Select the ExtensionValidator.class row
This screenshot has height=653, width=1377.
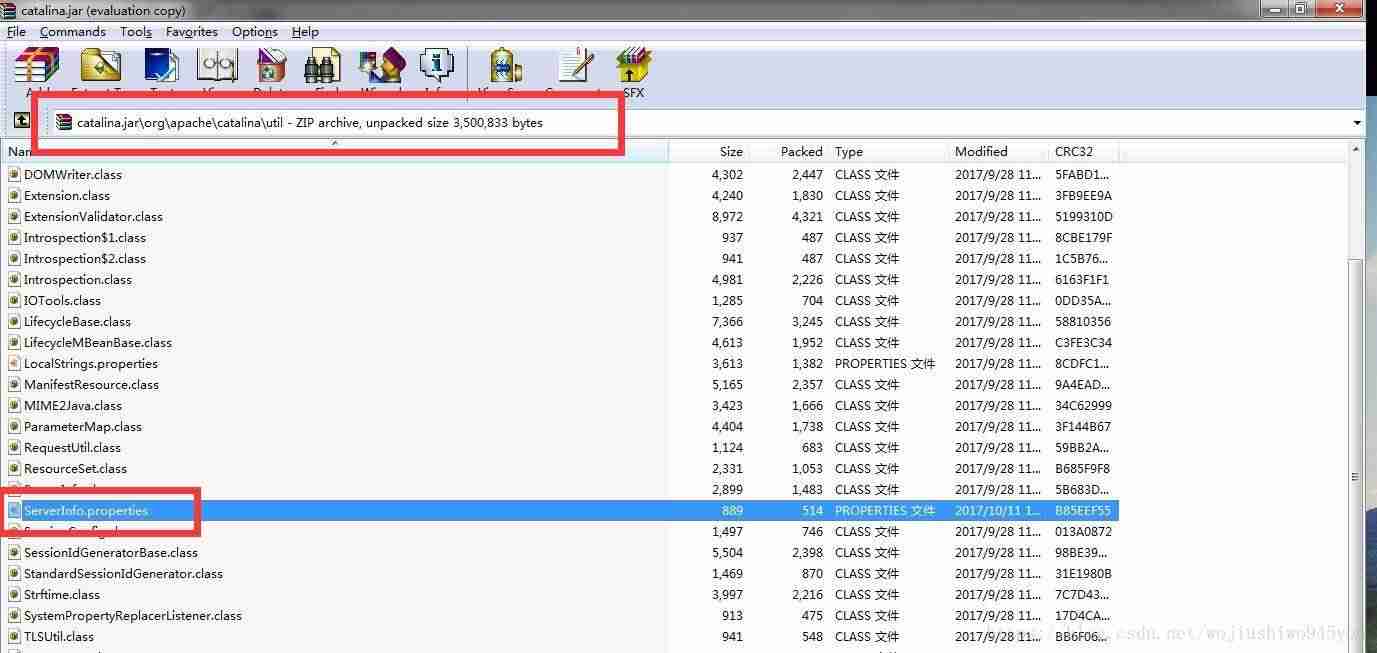click(x=560, y=216)
